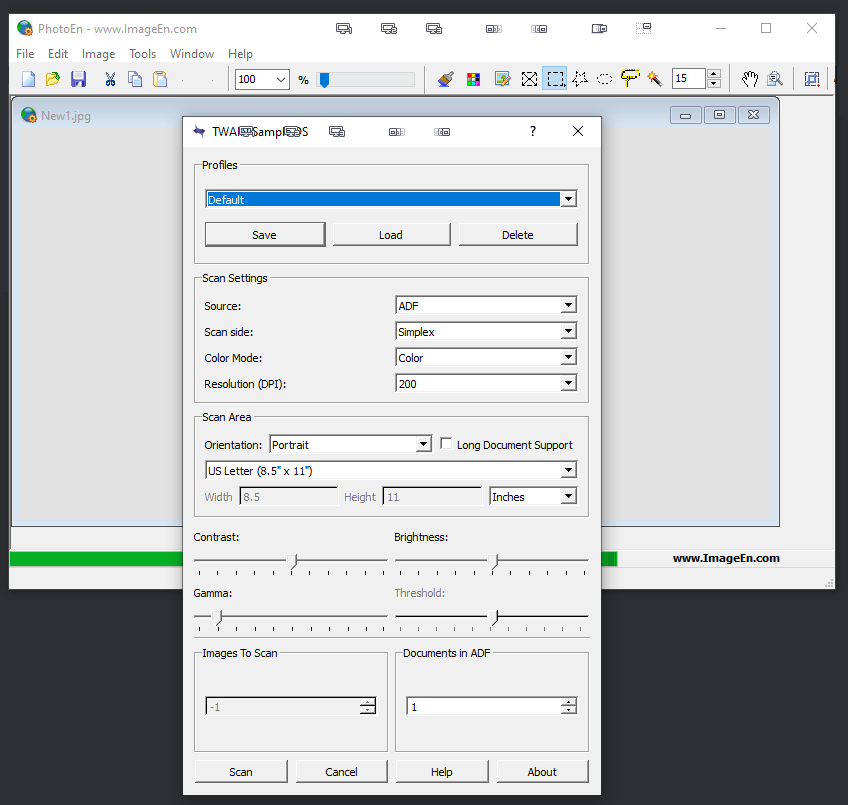Click the New1.jpg document window icon
848x805 pixels.
29,115
